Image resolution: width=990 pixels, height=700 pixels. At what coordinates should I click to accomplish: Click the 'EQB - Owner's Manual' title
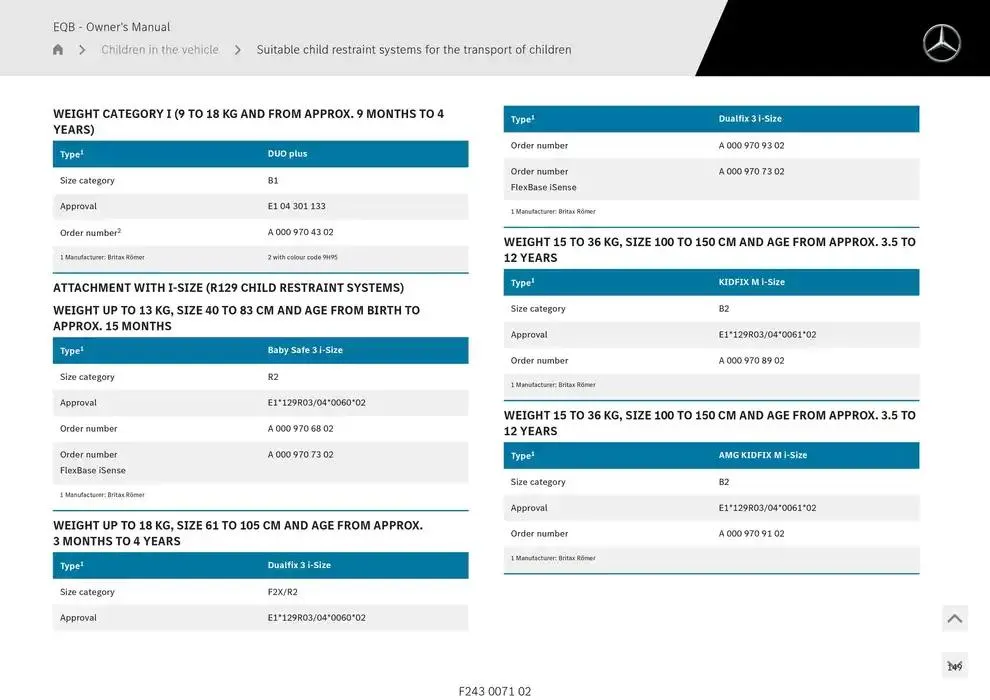(x=111, y=26)
